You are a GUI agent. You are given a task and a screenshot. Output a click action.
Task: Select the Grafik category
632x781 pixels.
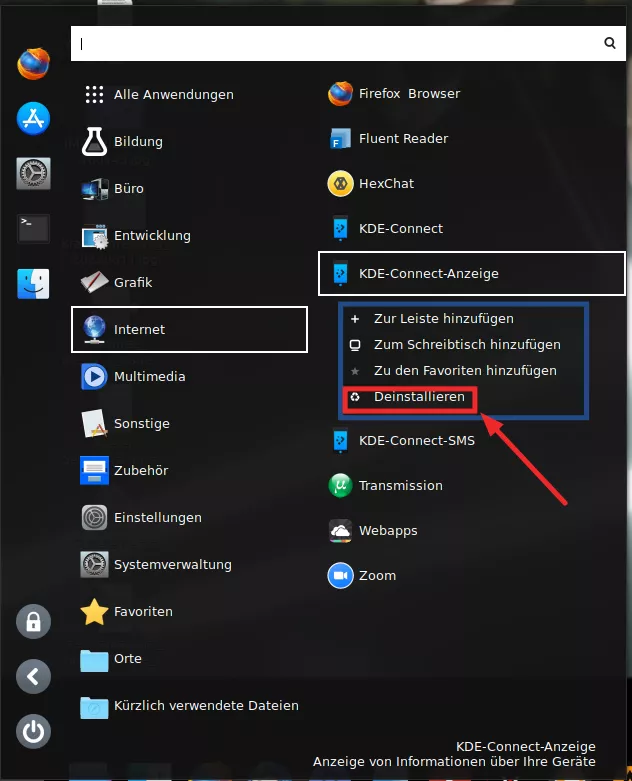tap(189, 282)
